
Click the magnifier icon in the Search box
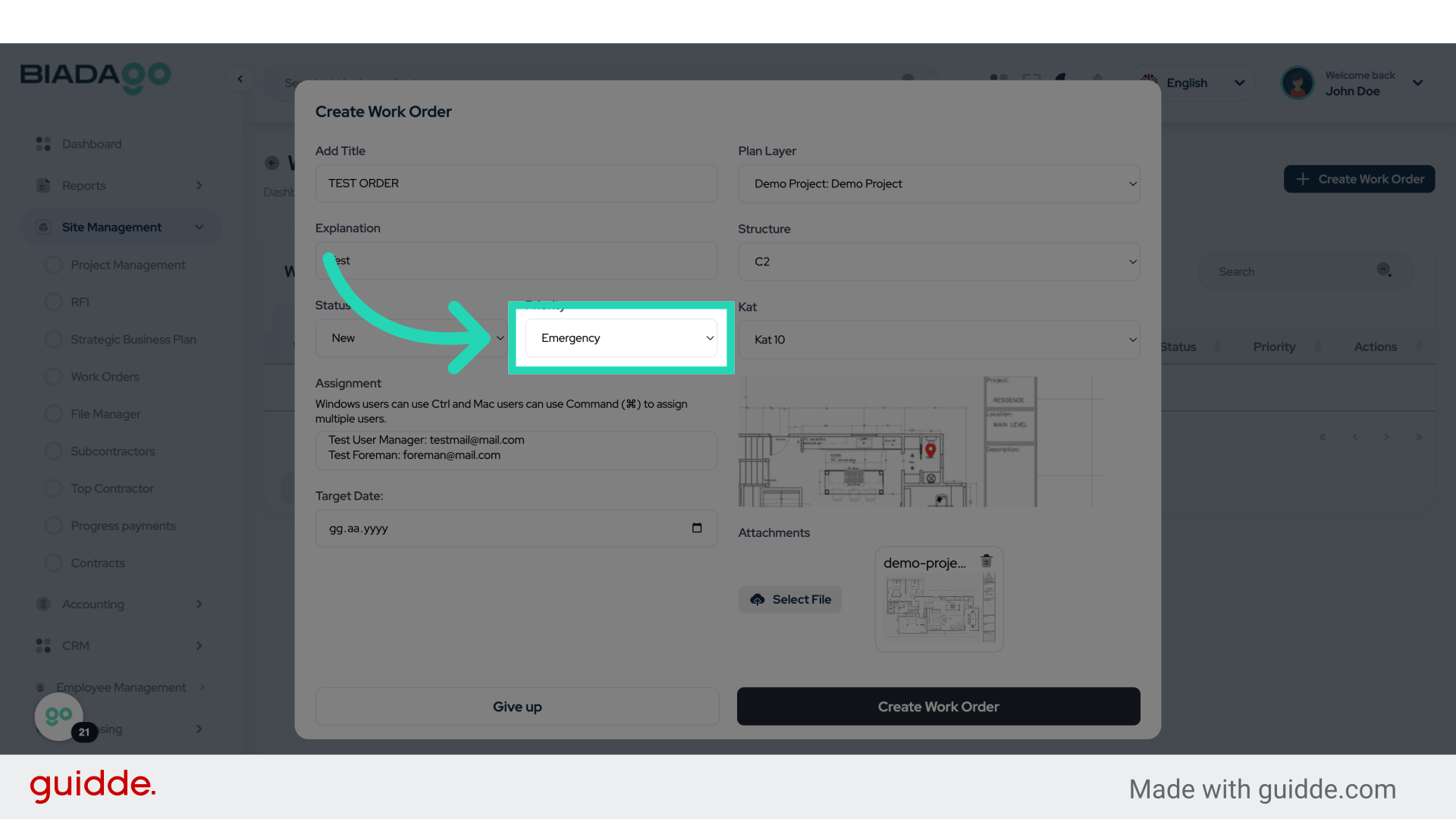[1383, 271]
